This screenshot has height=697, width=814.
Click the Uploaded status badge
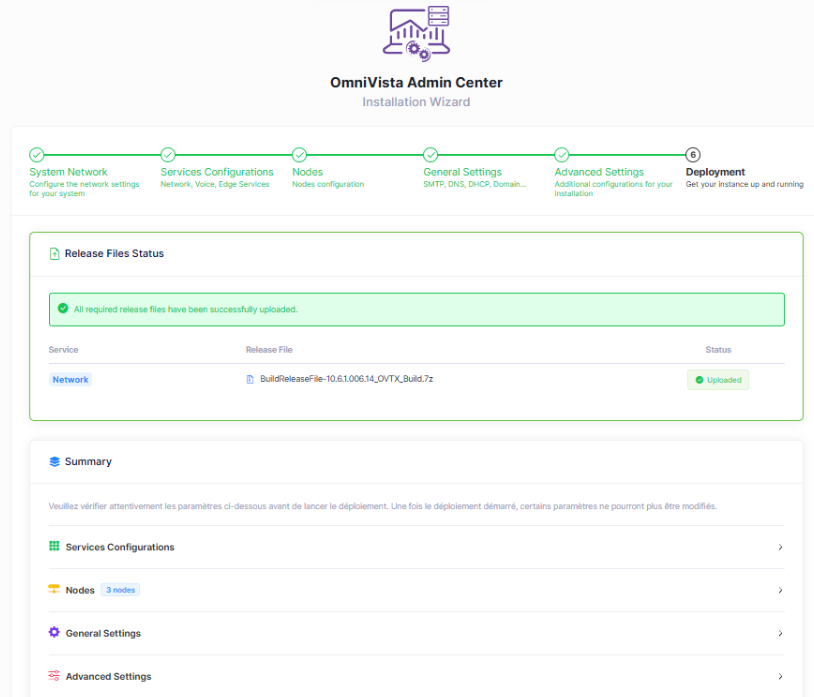[718, 380]
